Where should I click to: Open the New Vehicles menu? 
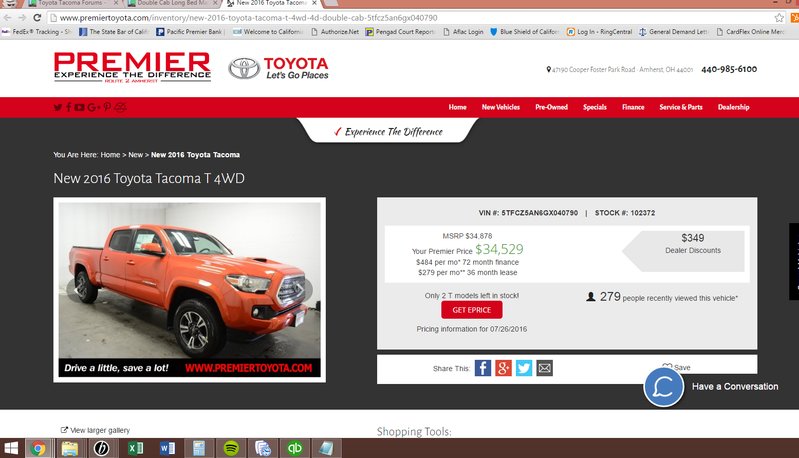[x=501, y=107]
